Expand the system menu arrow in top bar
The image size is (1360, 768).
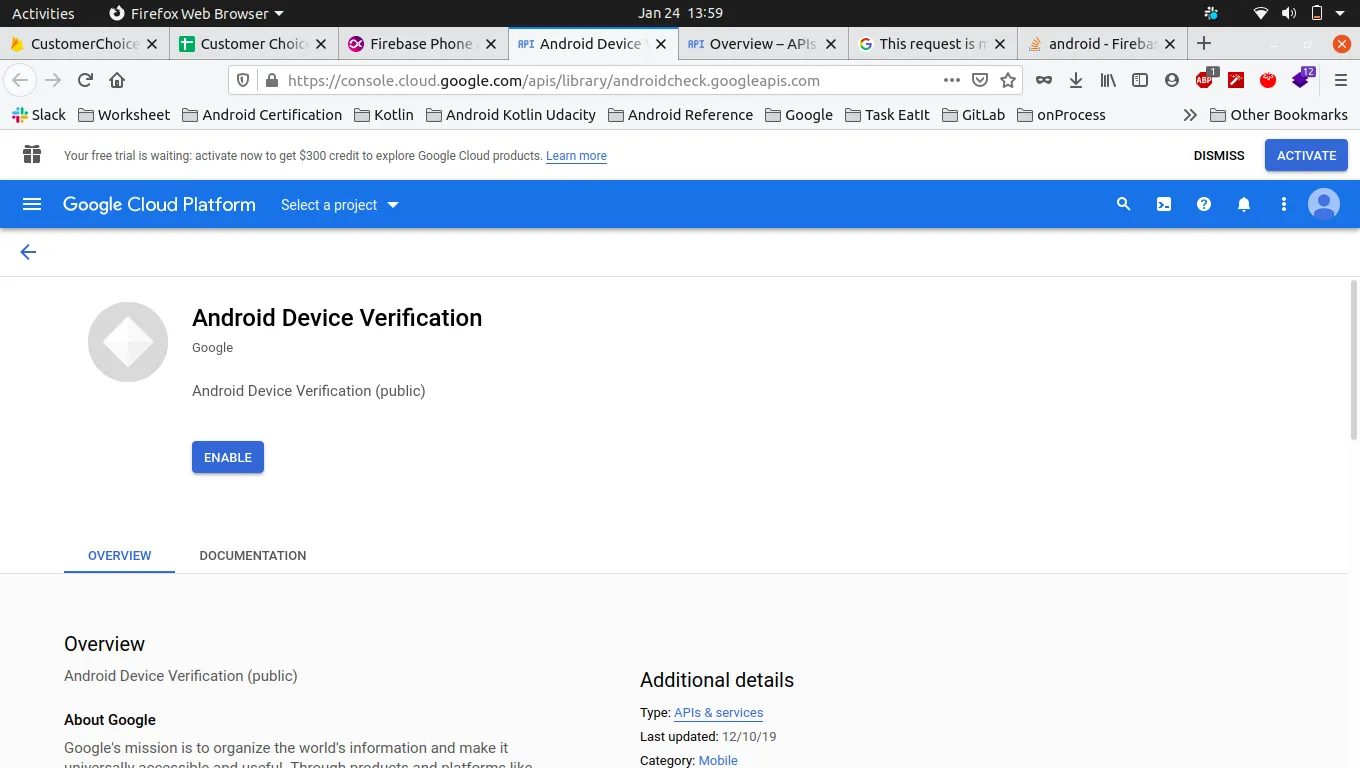tap(1342, 13)
